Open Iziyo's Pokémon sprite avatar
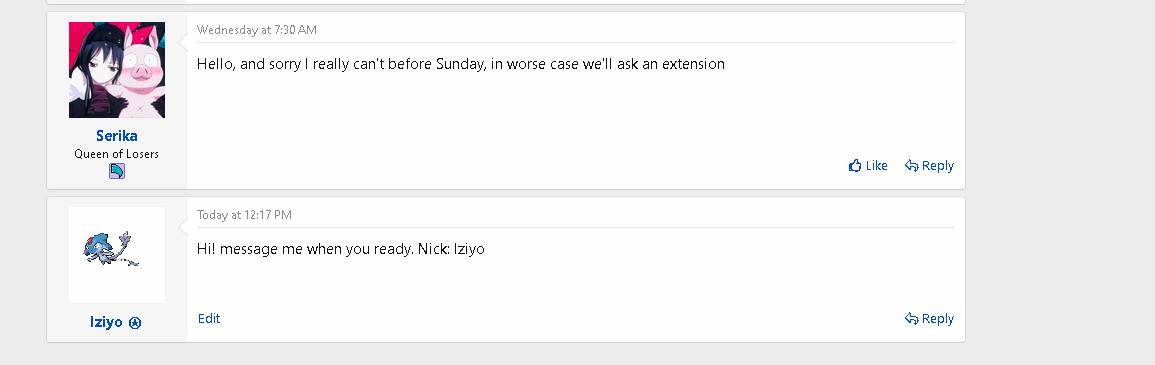 click(x=116, y=255)
